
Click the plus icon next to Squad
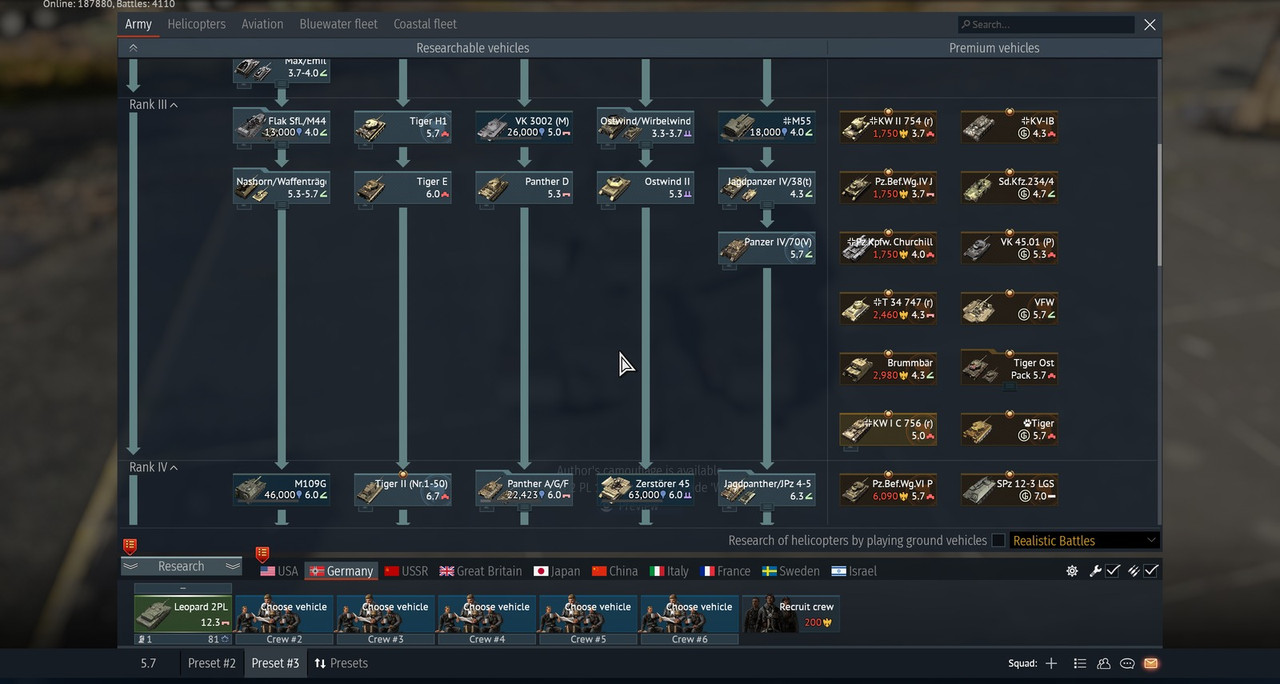point(1051,663)
